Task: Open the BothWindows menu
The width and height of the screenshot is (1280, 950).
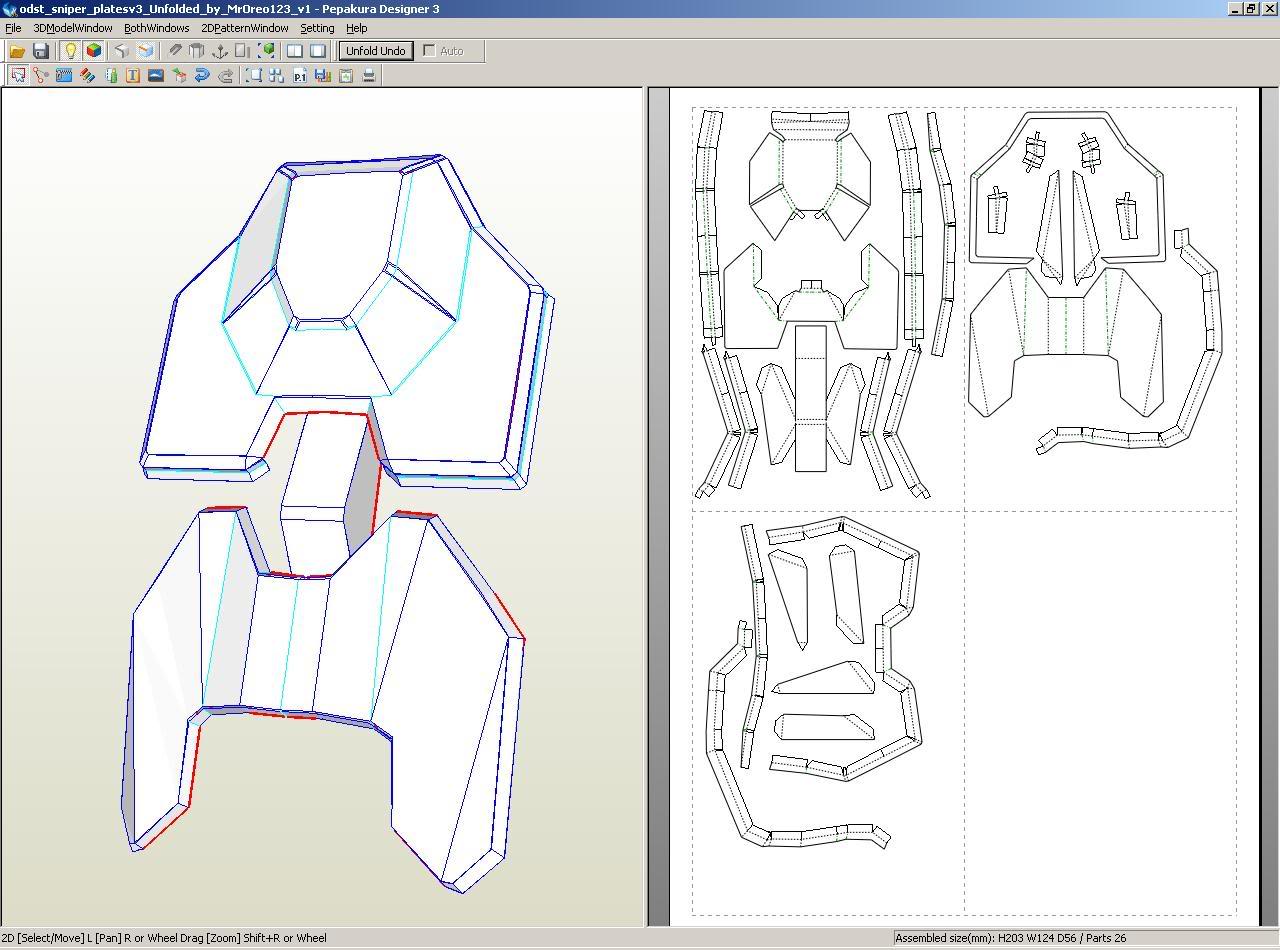Action: (156, 28)
